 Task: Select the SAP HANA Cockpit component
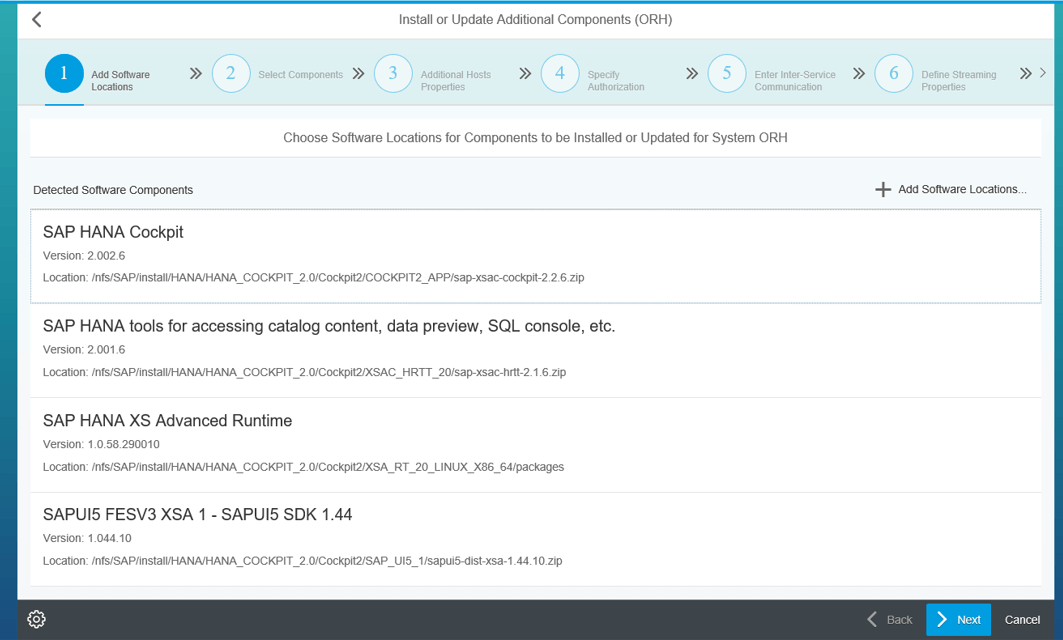536,256
